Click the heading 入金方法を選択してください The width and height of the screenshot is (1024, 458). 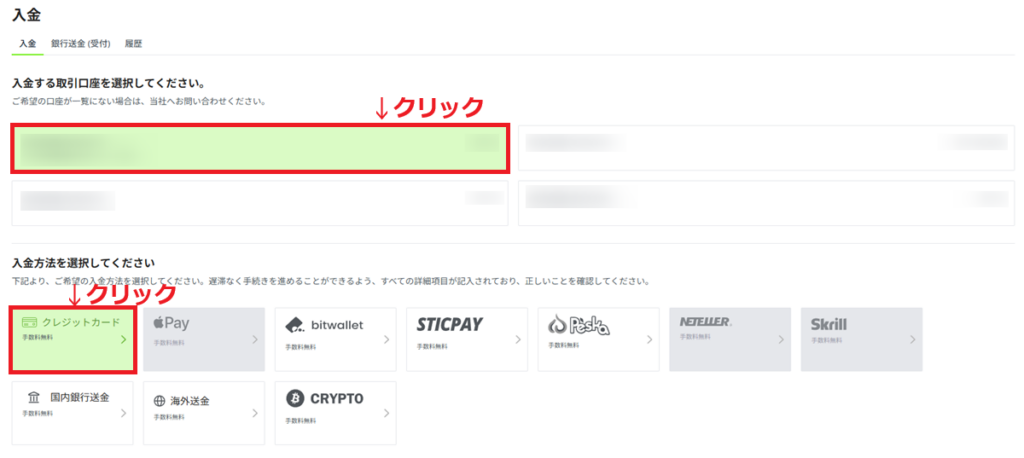[84, 263]
